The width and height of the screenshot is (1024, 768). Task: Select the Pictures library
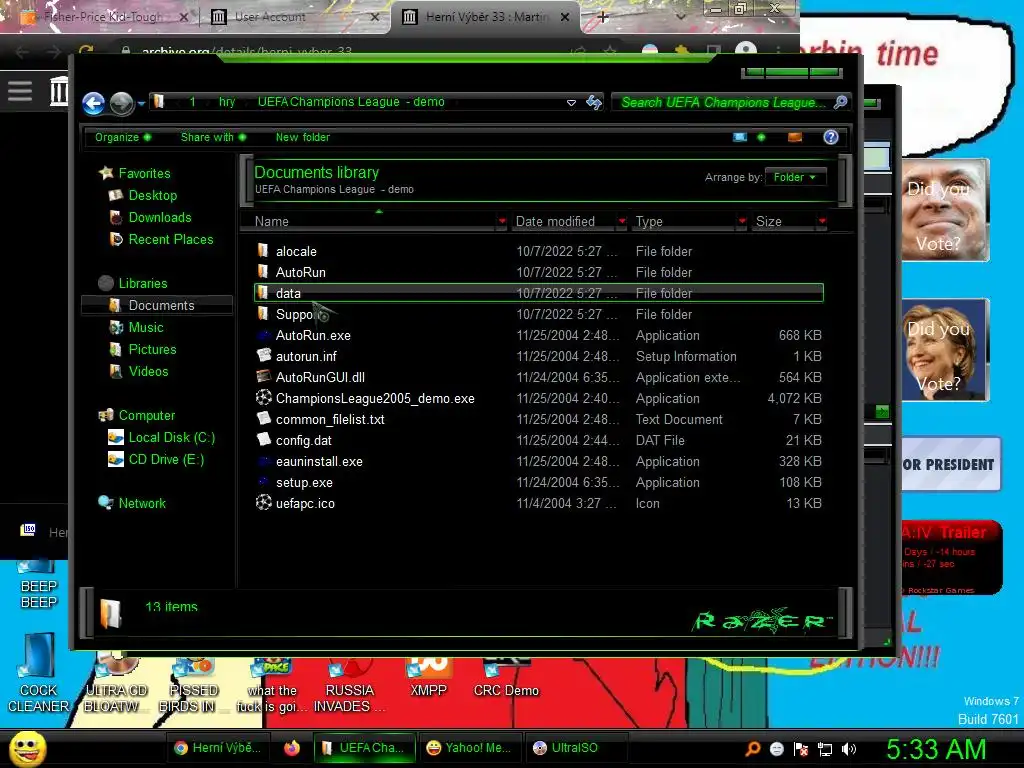(152, 349)
